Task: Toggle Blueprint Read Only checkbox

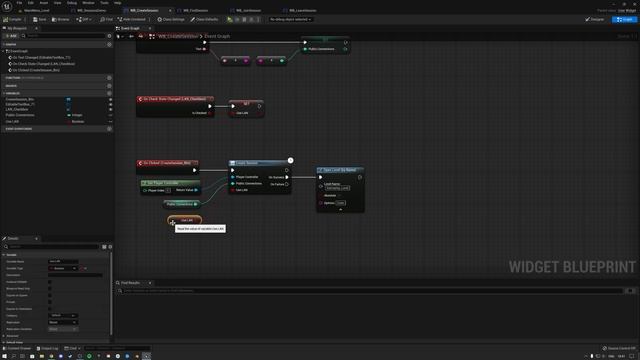Action: (x=50, y=288)
